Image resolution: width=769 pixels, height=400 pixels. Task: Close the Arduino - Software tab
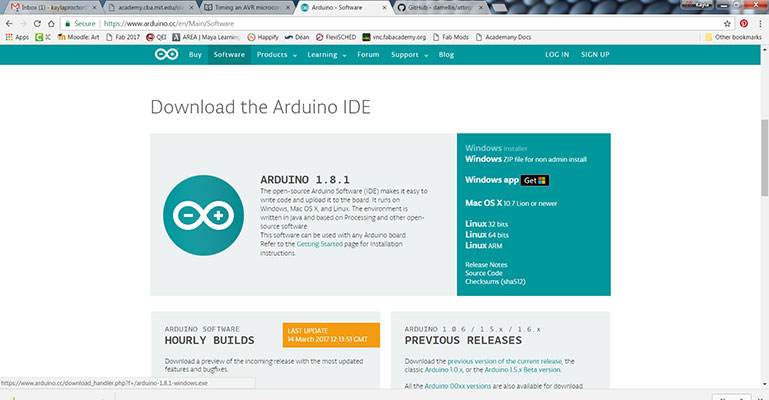coord(384,8)
